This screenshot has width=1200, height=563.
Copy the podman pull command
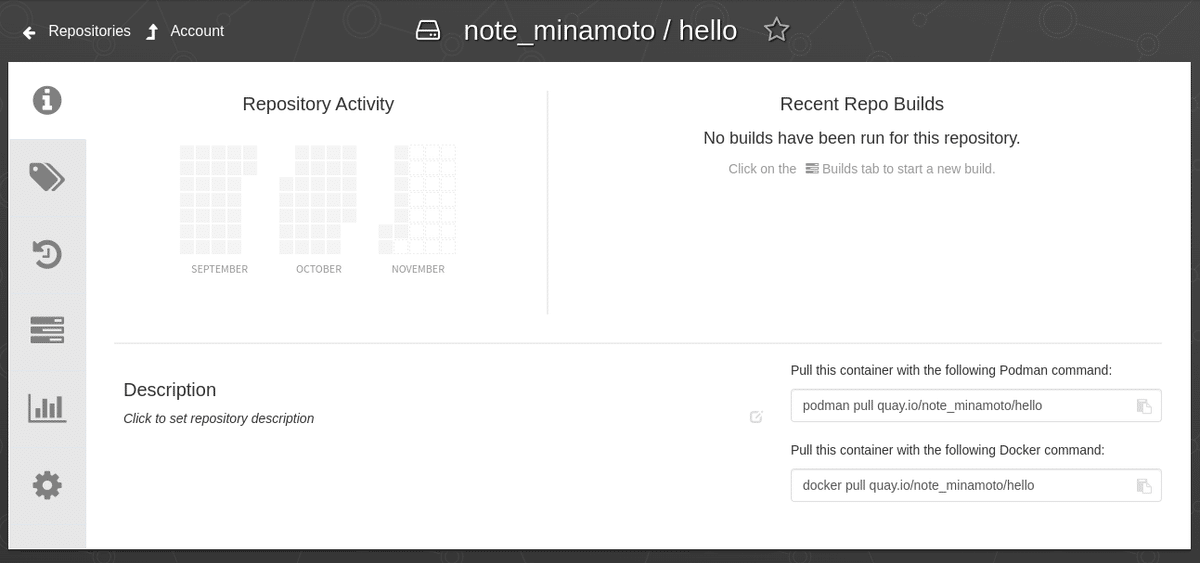click(1144, 406)
